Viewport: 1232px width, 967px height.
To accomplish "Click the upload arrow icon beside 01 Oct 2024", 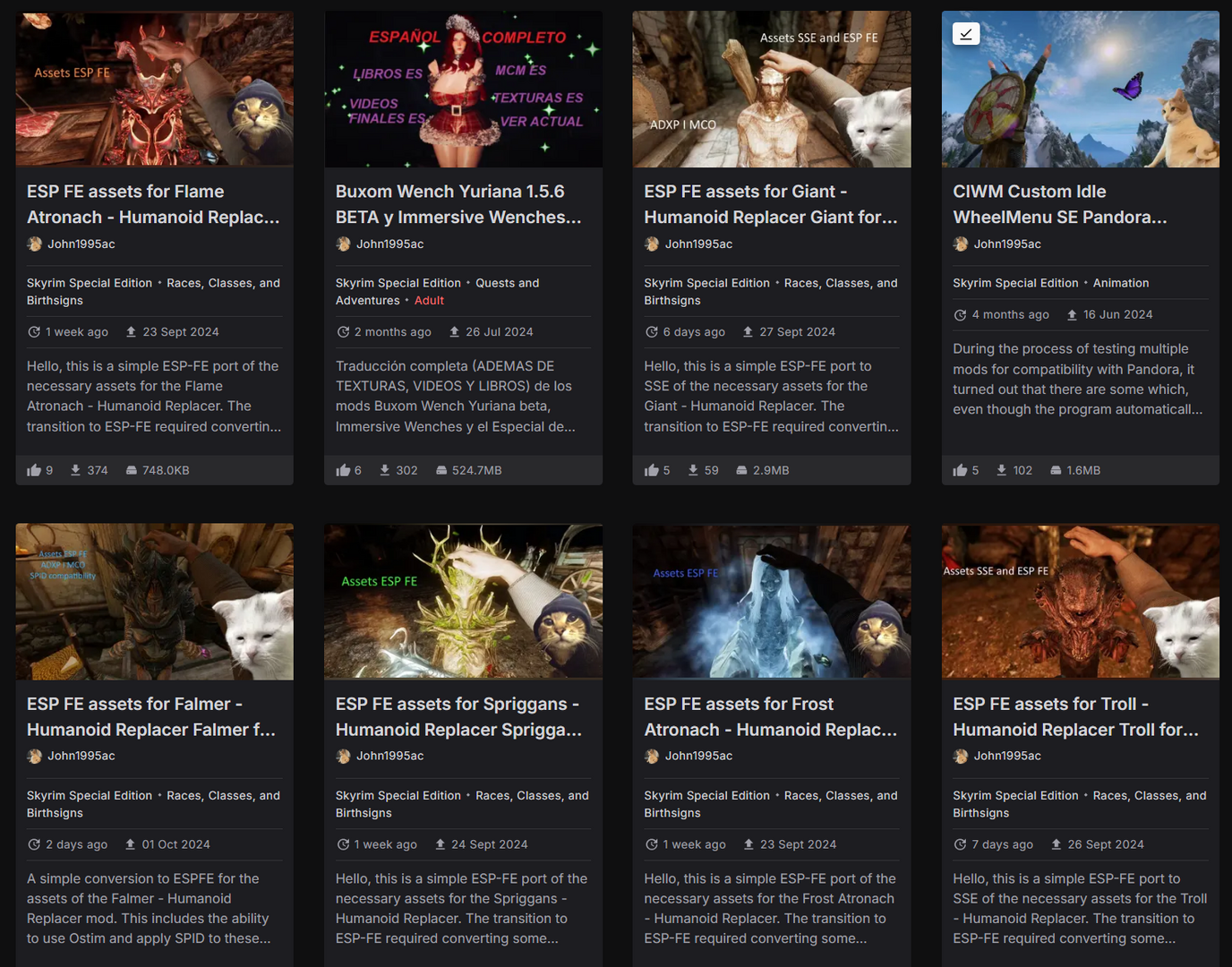I will coord(131,844).
